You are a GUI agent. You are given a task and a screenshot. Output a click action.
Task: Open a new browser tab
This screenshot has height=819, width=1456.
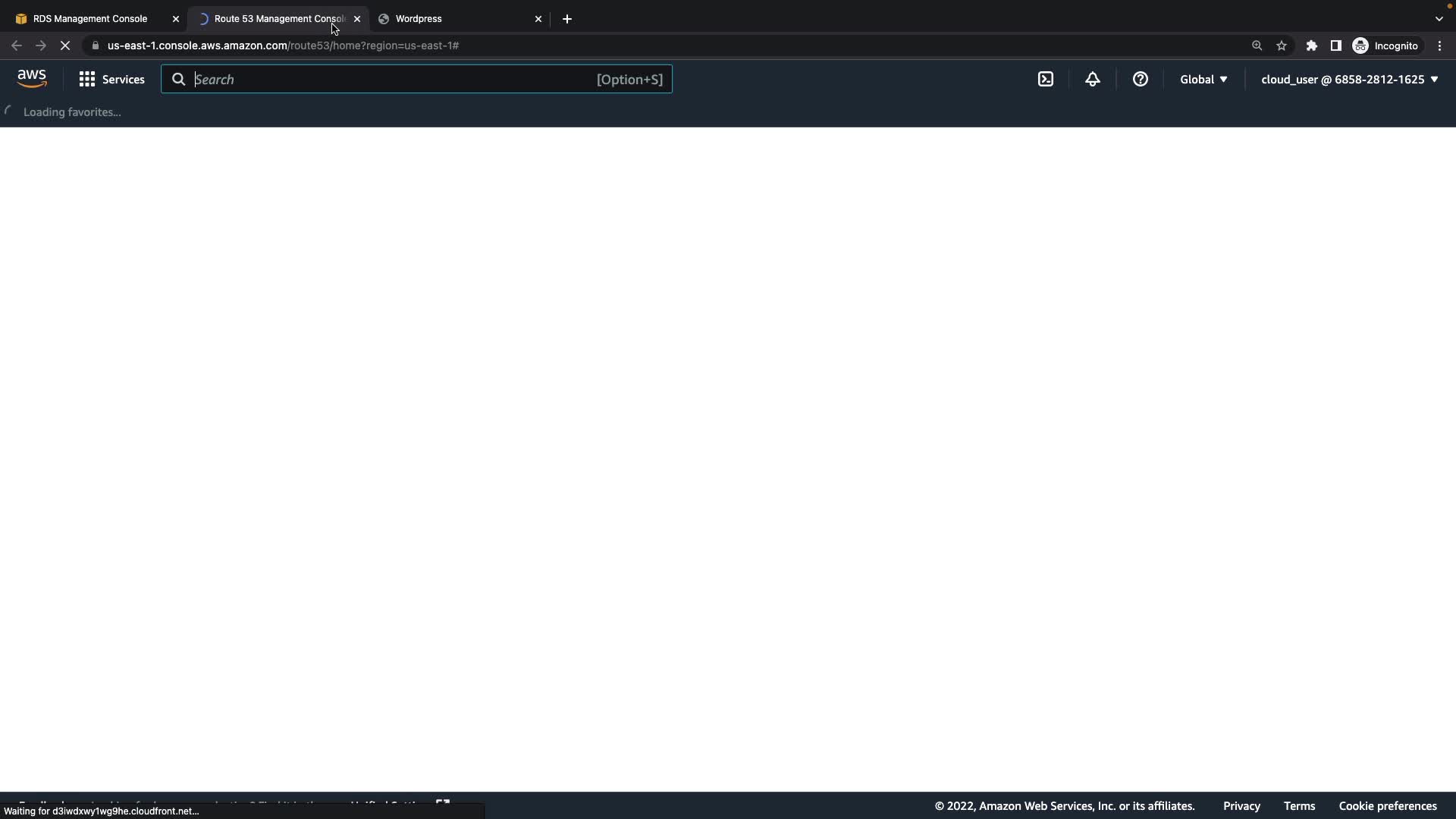(x=567, y=19)
